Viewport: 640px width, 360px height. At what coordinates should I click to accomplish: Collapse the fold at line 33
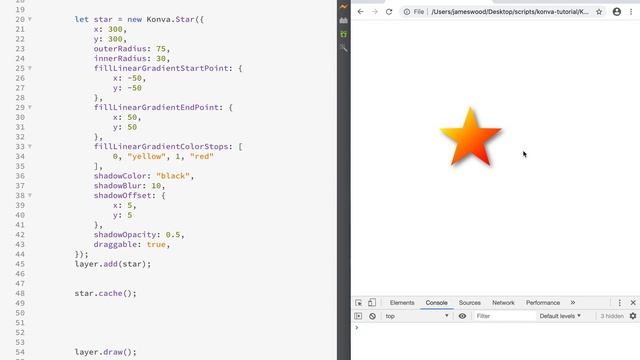[x=30, y=147]
